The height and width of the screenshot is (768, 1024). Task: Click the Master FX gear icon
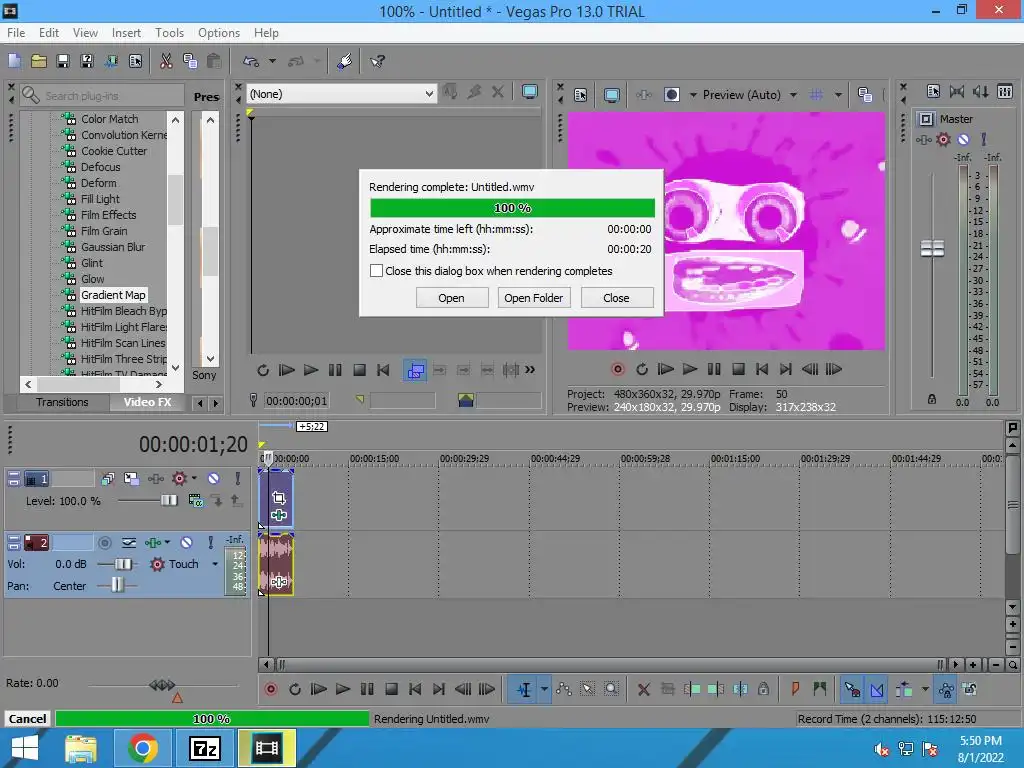click(943, 139)
